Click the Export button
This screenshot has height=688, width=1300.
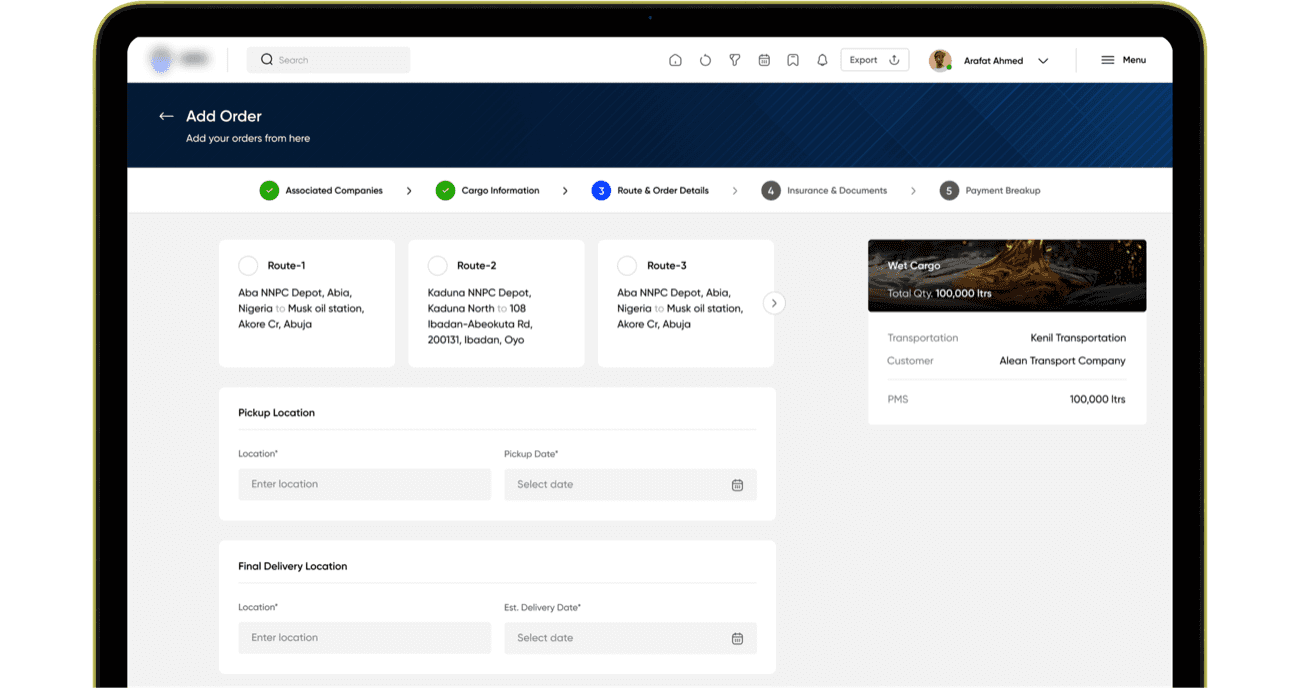(x=875, y=60)
